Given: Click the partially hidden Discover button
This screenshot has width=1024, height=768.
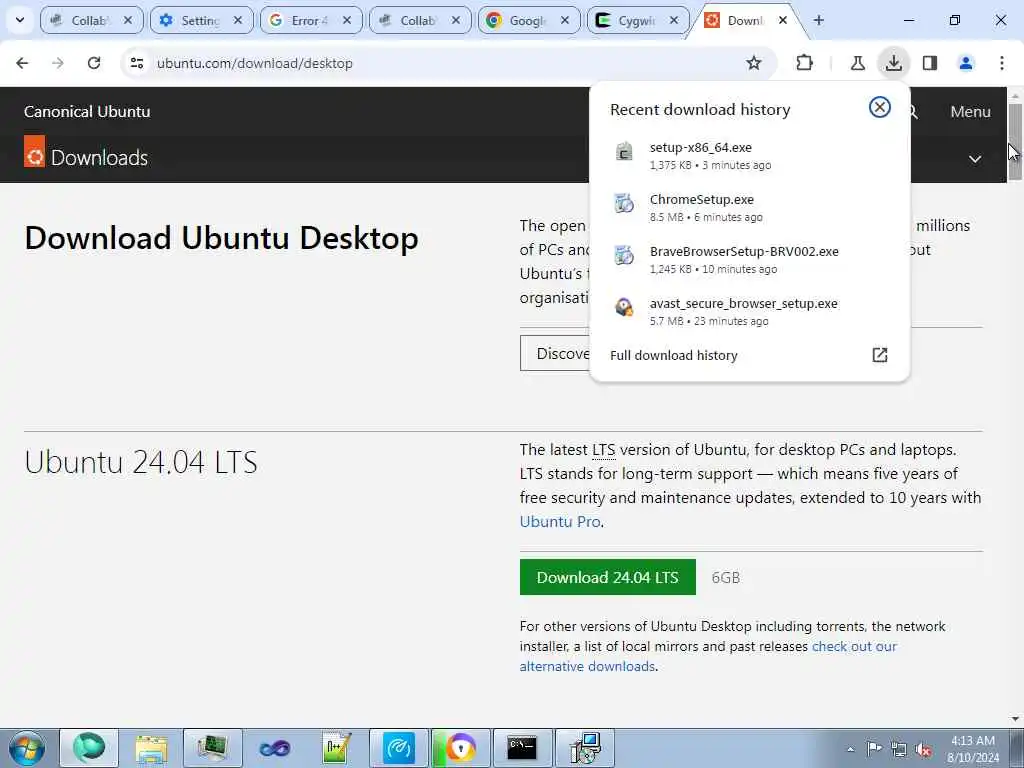Looking at the screenshot, I should pyautogui.click(x=555, y=353).
